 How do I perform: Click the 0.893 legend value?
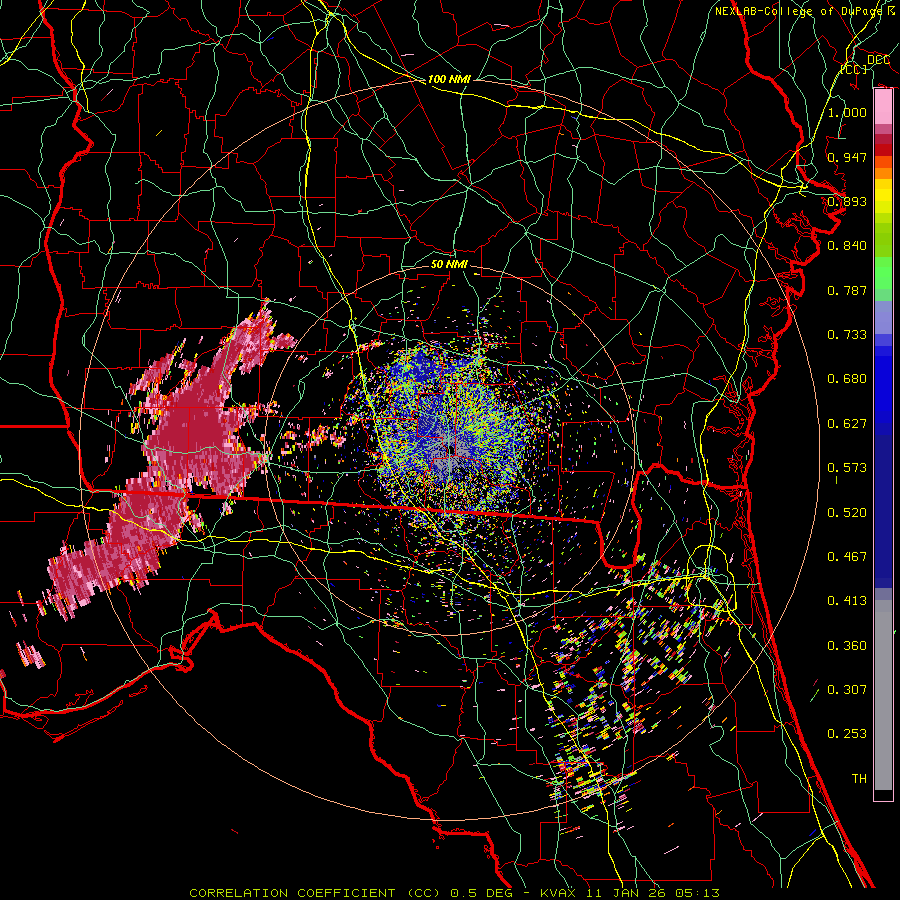pyautogui.click(x=847, y=201)
